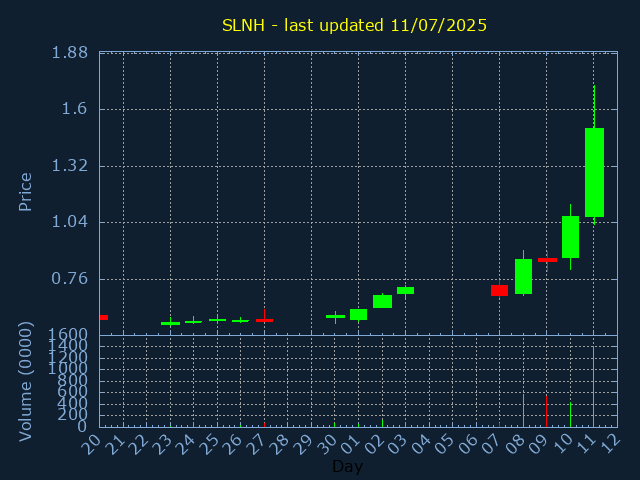Click day label 25 on x-axis

click(x=208, y=444)
